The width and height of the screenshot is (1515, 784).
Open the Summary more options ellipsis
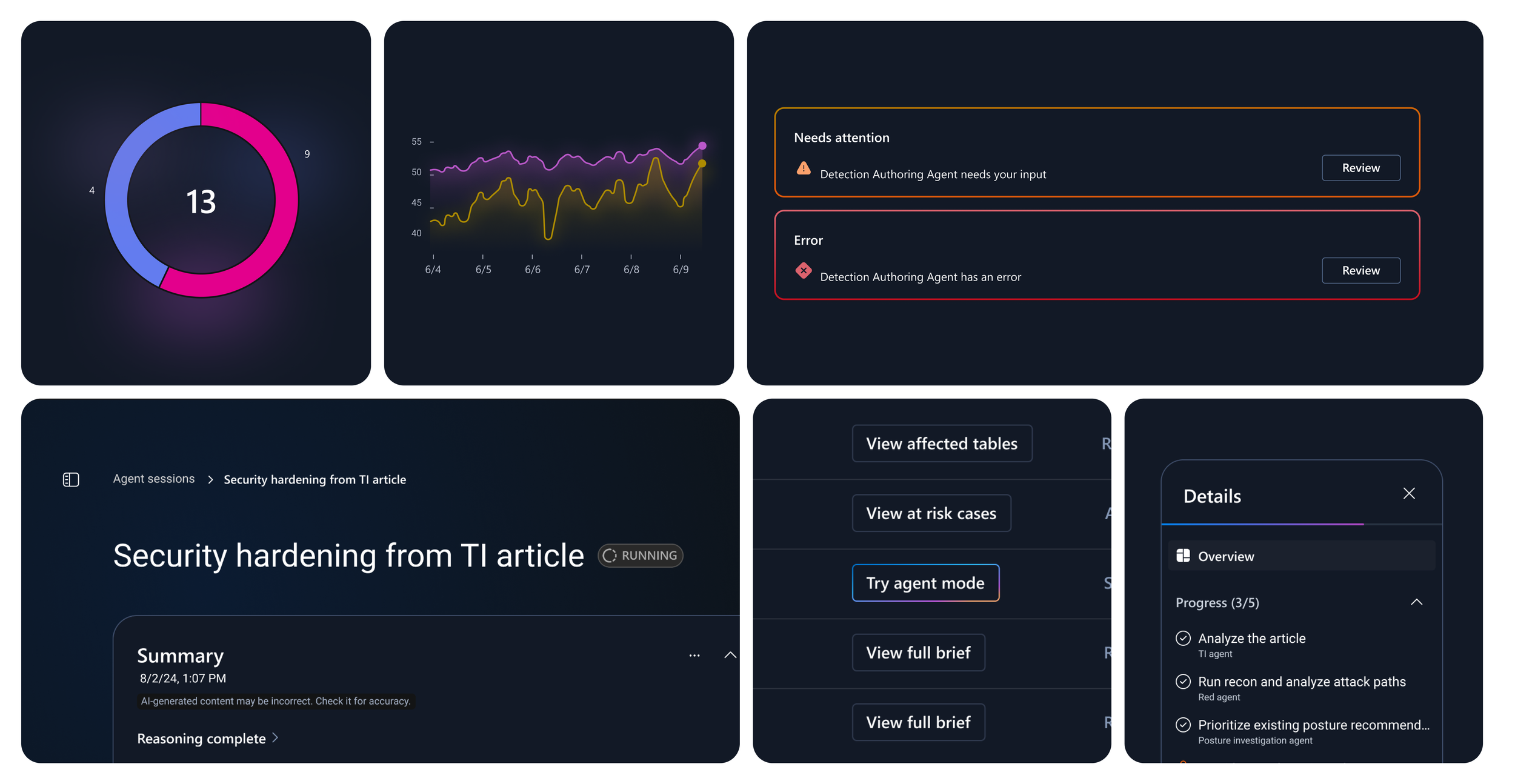694,656
